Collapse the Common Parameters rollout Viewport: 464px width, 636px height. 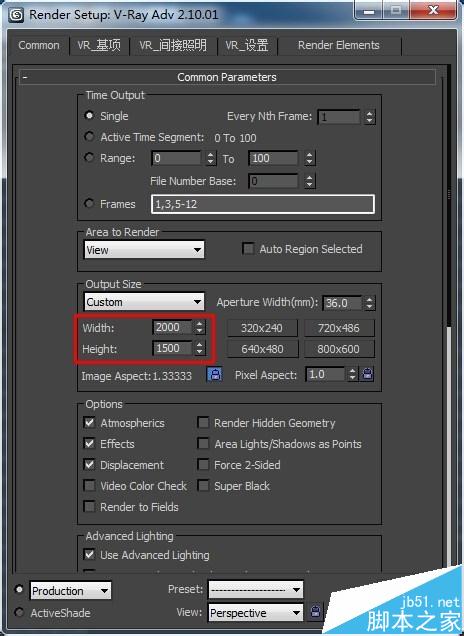click(x=227, y=77)
